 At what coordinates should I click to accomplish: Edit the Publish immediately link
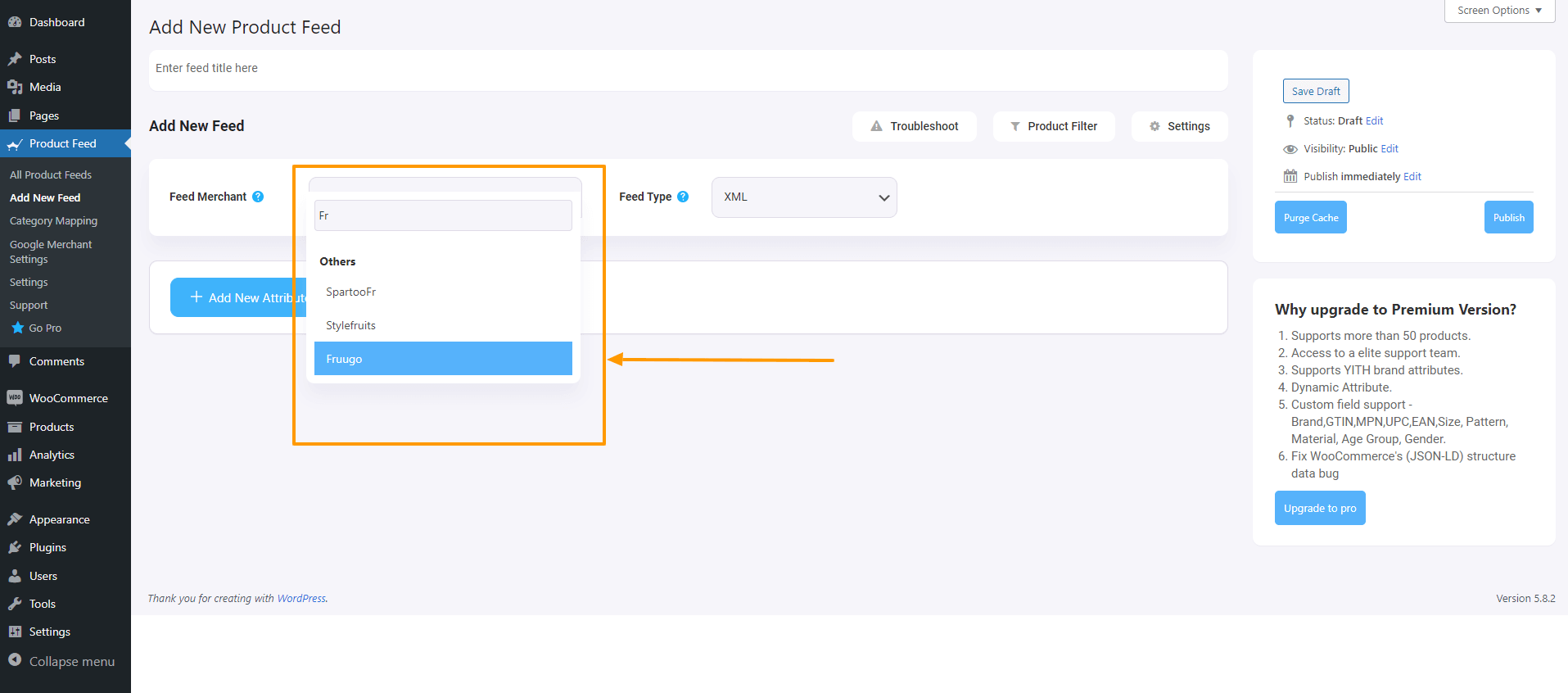coord(1412,177)
